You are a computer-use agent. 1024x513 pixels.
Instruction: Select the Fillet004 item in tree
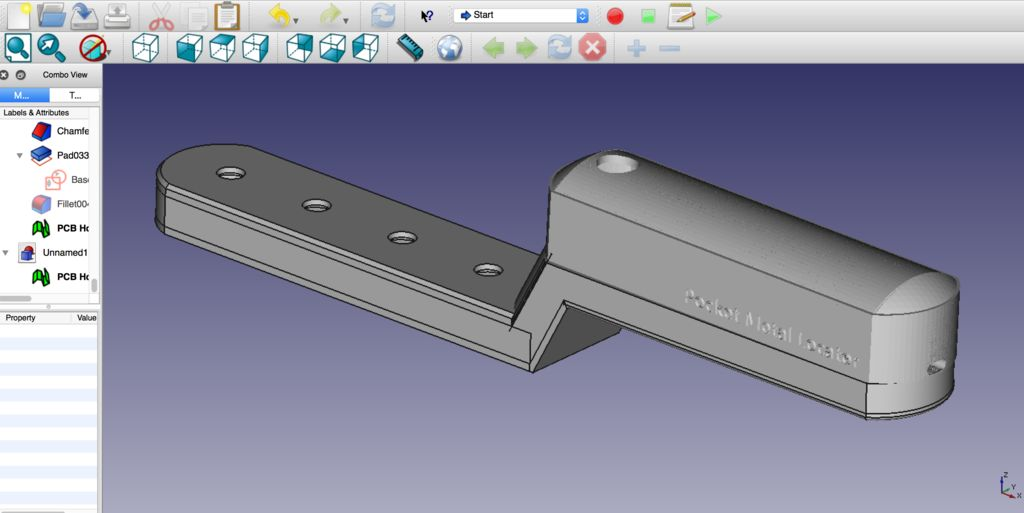73,204
